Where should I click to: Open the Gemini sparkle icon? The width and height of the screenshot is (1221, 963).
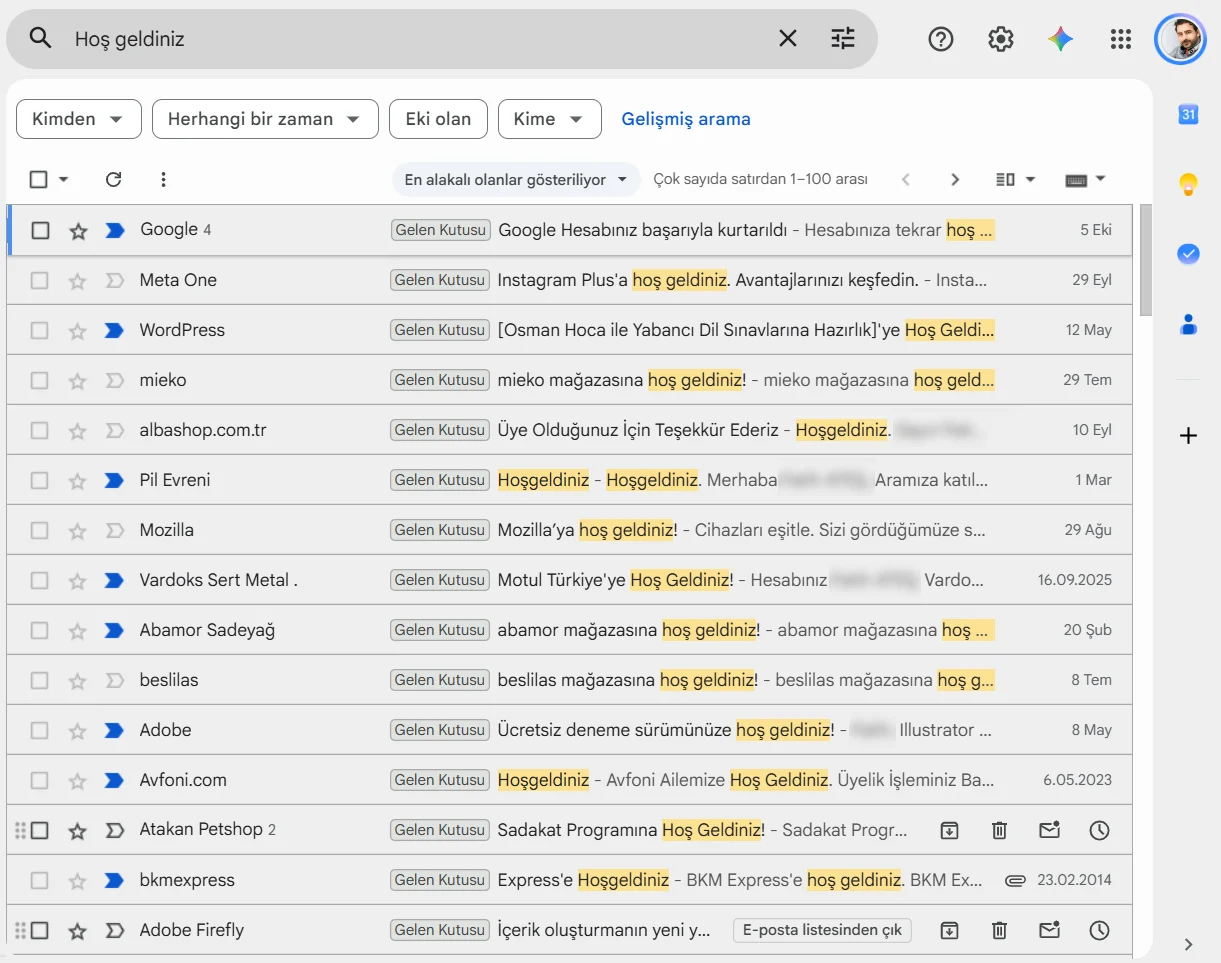1061,39
